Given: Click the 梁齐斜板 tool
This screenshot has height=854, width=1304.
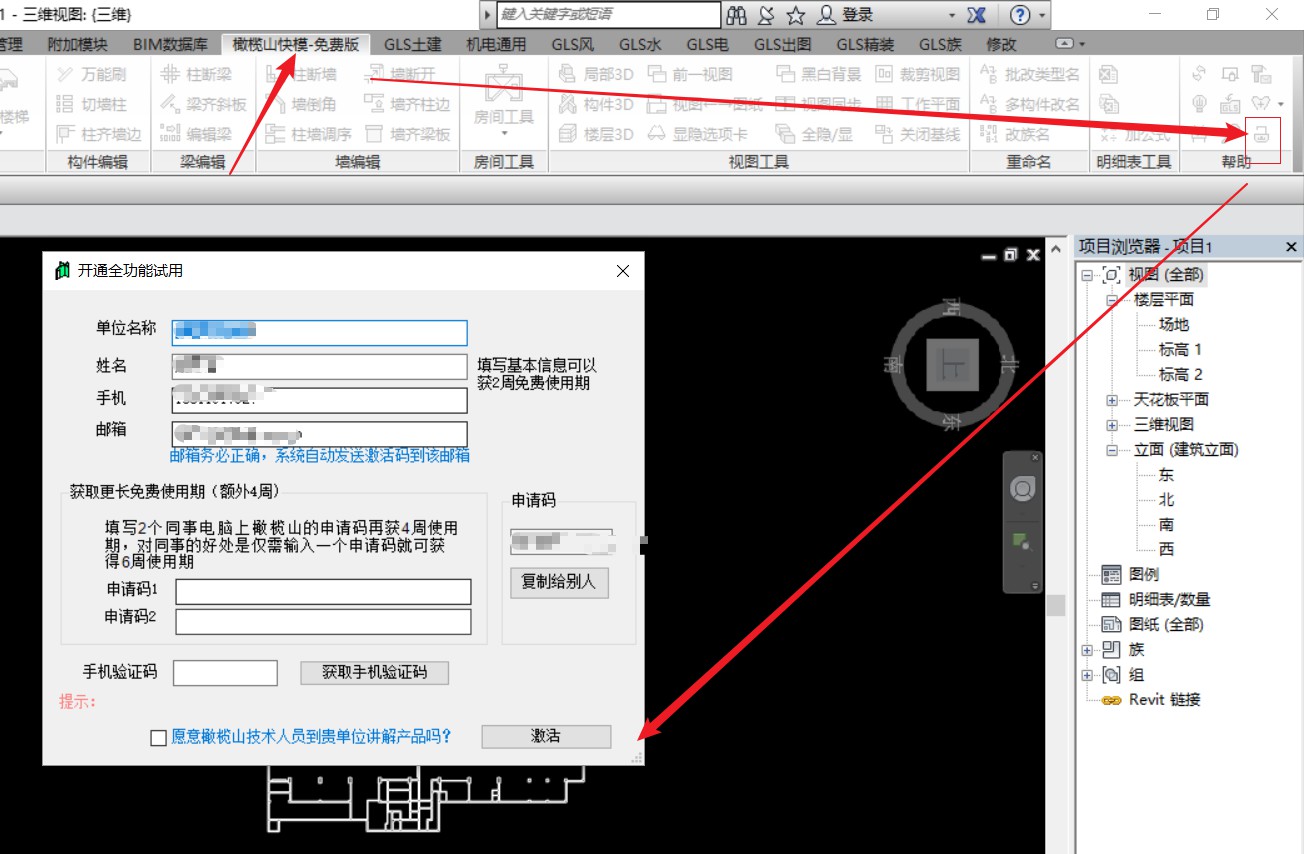Looking at the screenshot, I should (203, 104).
